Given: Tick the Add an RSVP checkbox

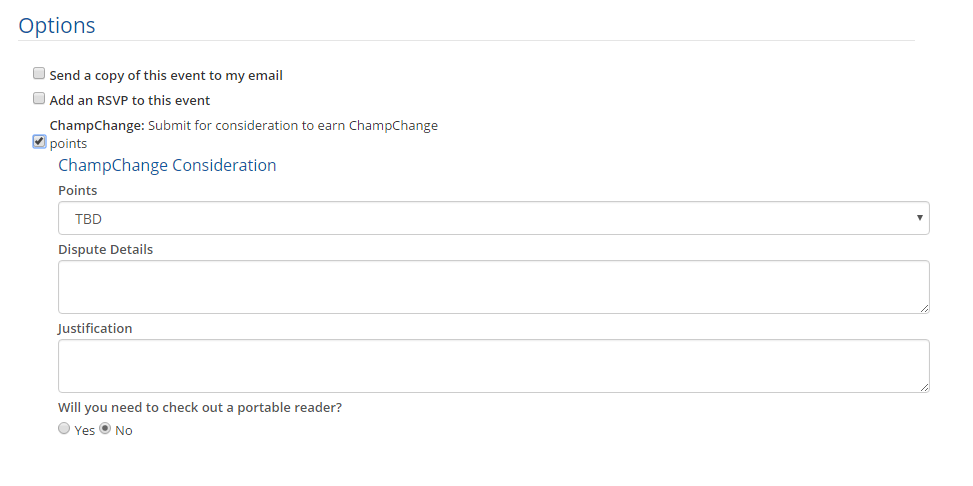Looking at the screenshot, I should pos(39,99).
